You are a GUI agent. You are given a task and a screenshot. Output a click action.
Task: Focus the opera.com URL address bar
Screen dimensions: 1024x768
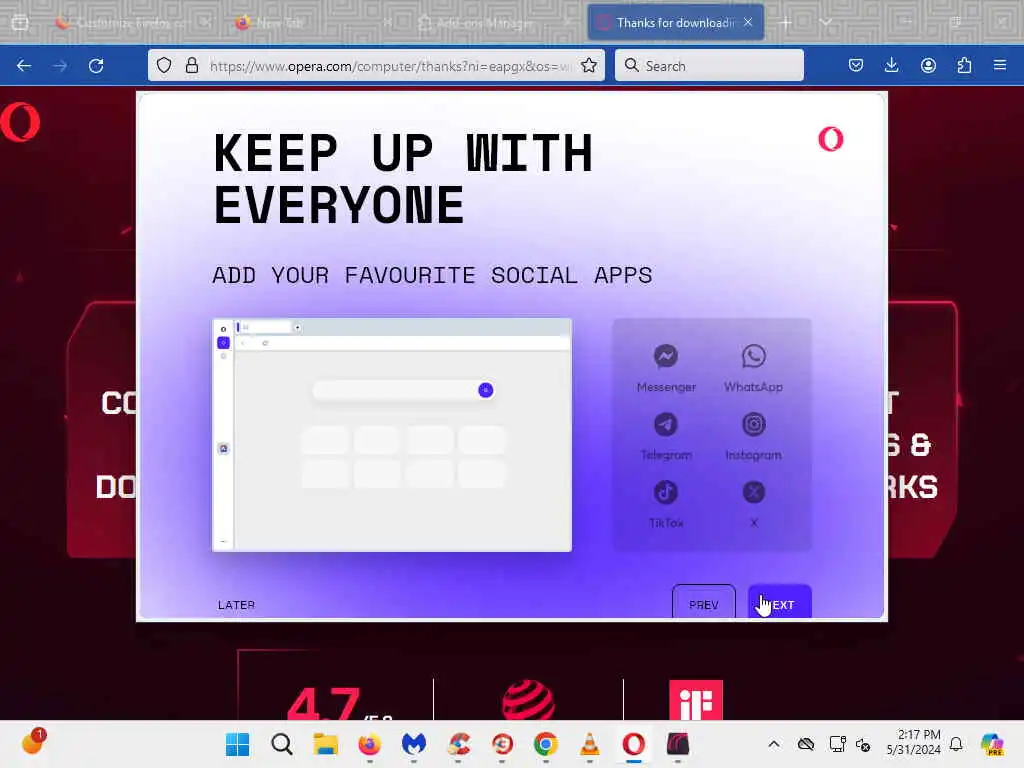[390, 66]
